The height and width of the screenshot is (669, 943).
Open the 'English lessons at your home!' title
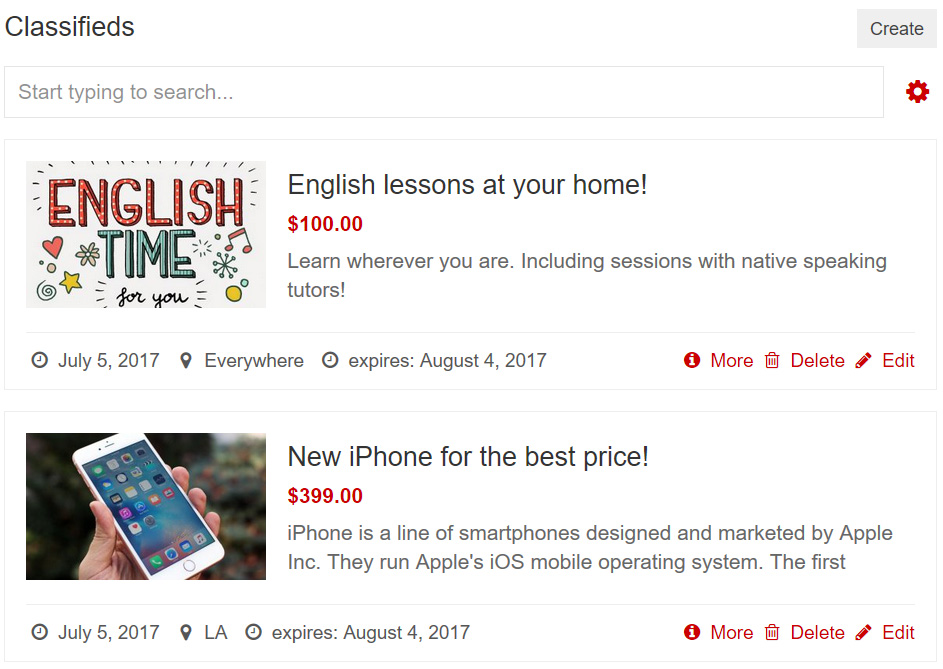[x=467, y=185]
